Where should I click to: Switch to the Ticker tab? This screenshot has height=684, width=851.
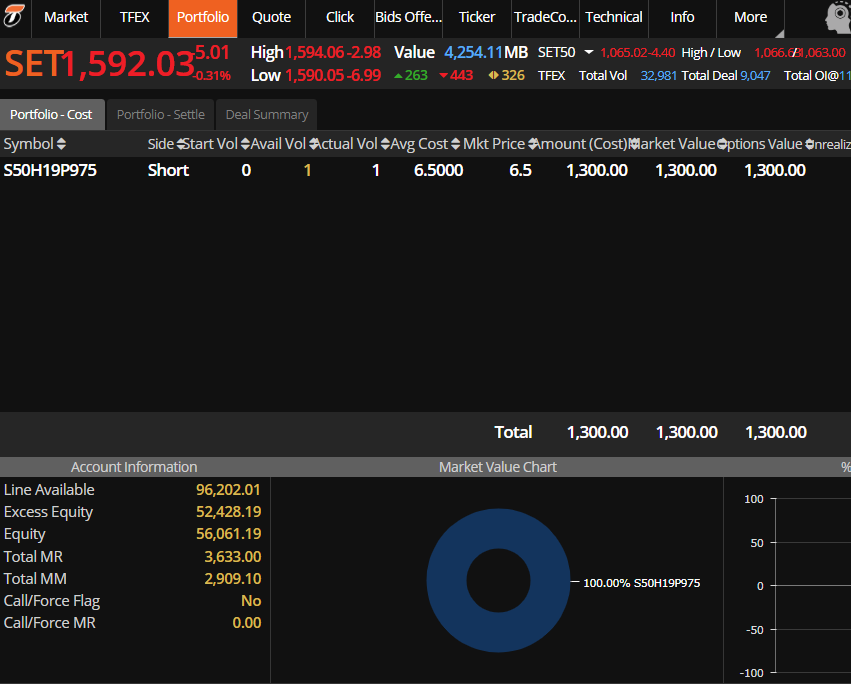click(477, 17)
